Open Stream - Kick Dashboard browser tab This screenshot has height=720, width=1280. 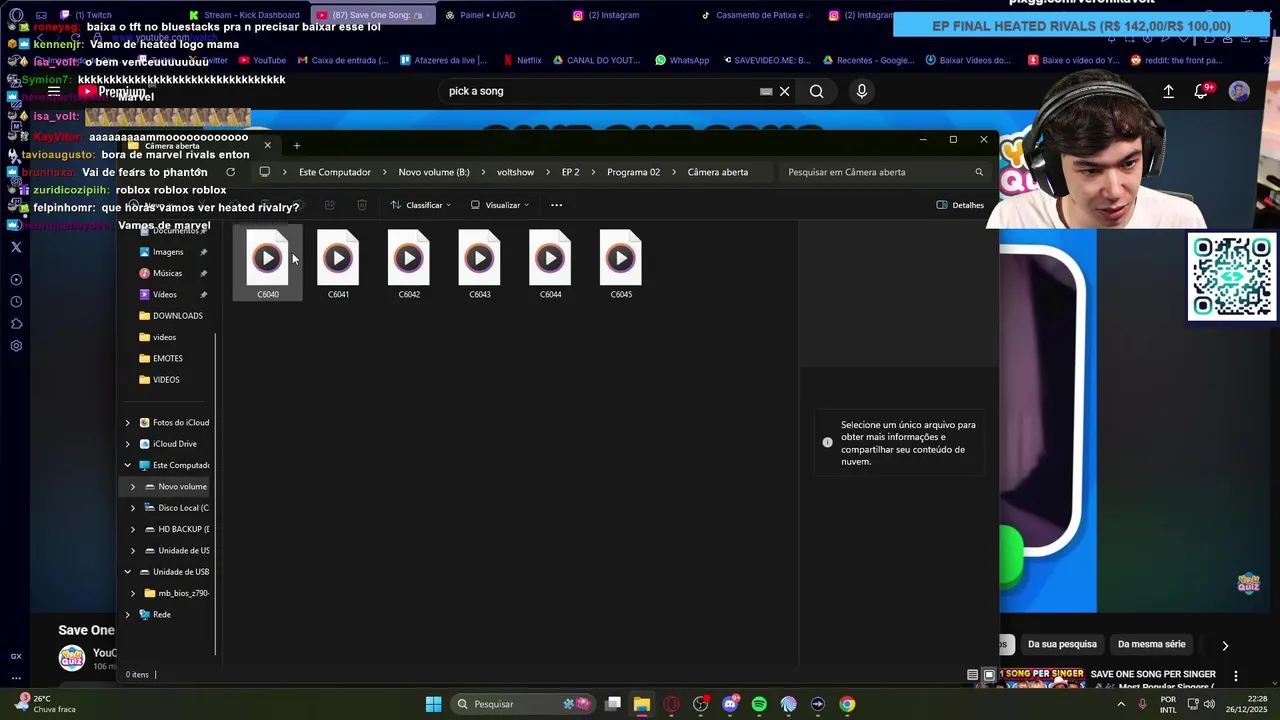pos(246,15)
